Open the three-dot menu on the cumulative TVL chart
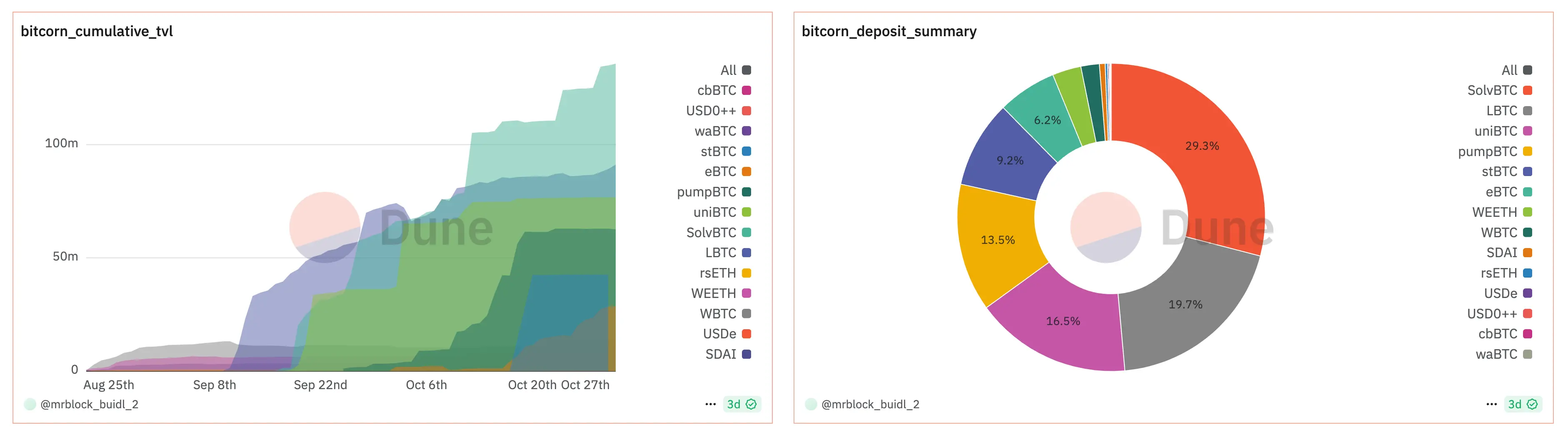 tap(710, 404)
